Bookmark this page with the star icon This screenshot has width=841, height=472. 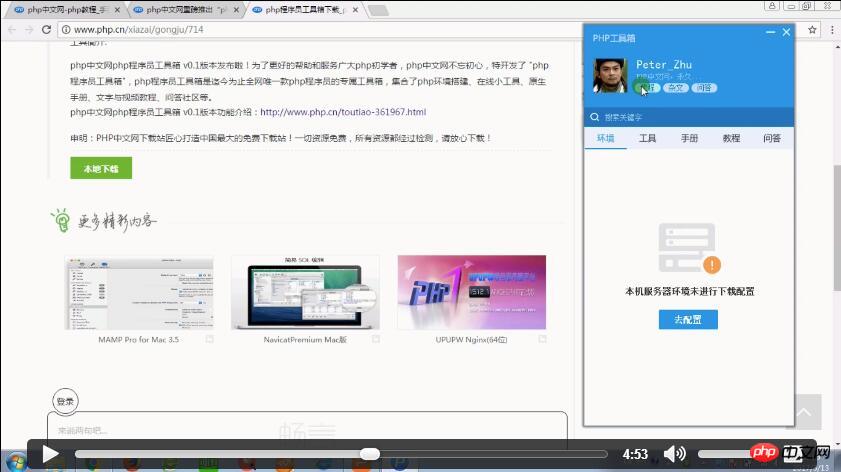tap(812, 30)
